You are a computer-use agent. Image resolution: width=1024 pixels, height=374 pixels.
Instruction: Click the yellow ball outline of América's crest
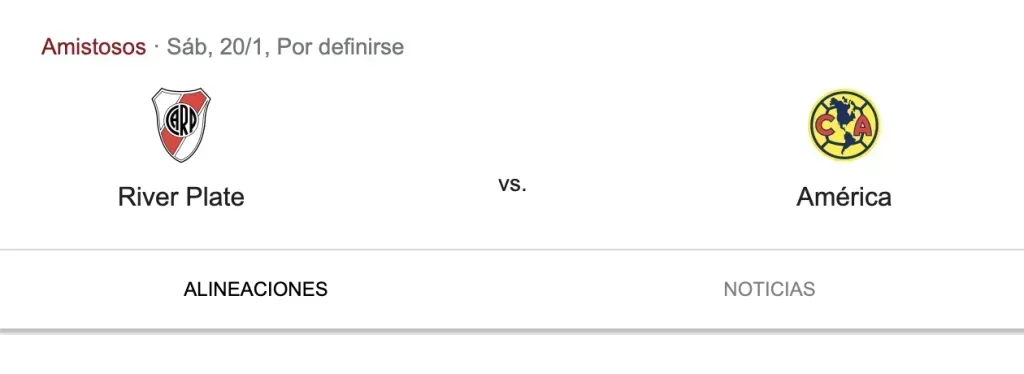coord(844,125)
